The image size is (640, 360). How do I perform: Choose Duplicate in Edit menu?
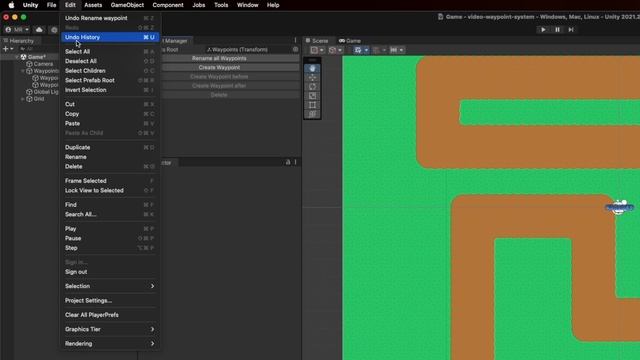pos(110,147)
